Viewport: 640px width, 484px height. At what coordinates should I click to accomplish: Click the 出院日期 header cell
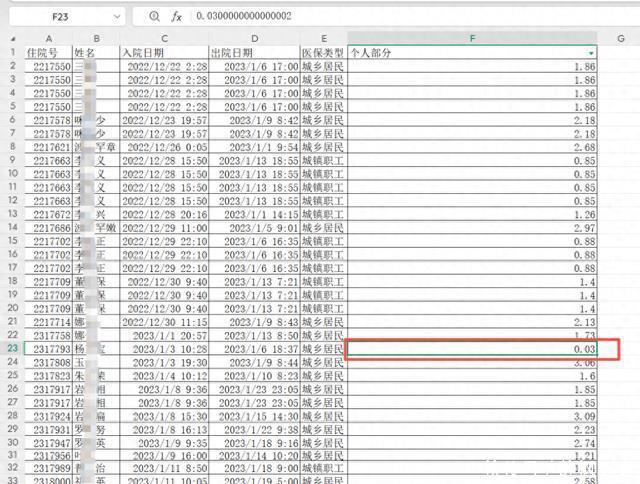point(254,52)
